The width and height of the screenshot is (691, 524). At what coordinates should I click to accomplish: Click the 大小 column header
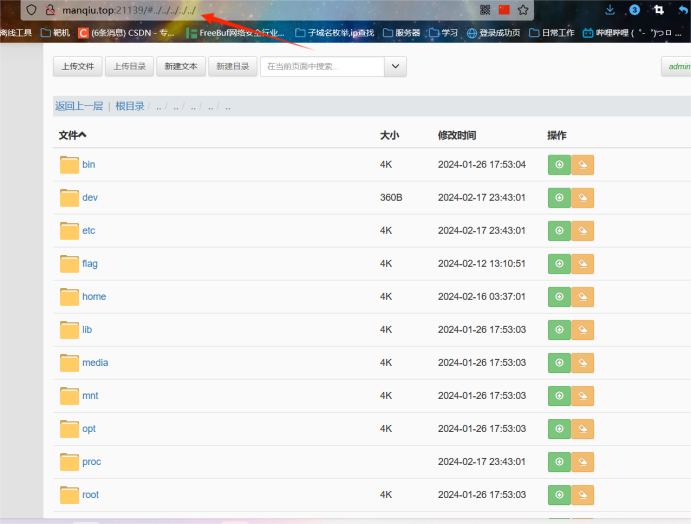pos(390,135)
